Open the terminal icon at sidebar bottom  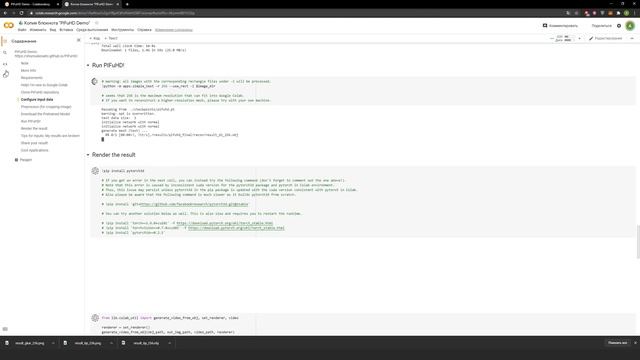coord(5,329)
